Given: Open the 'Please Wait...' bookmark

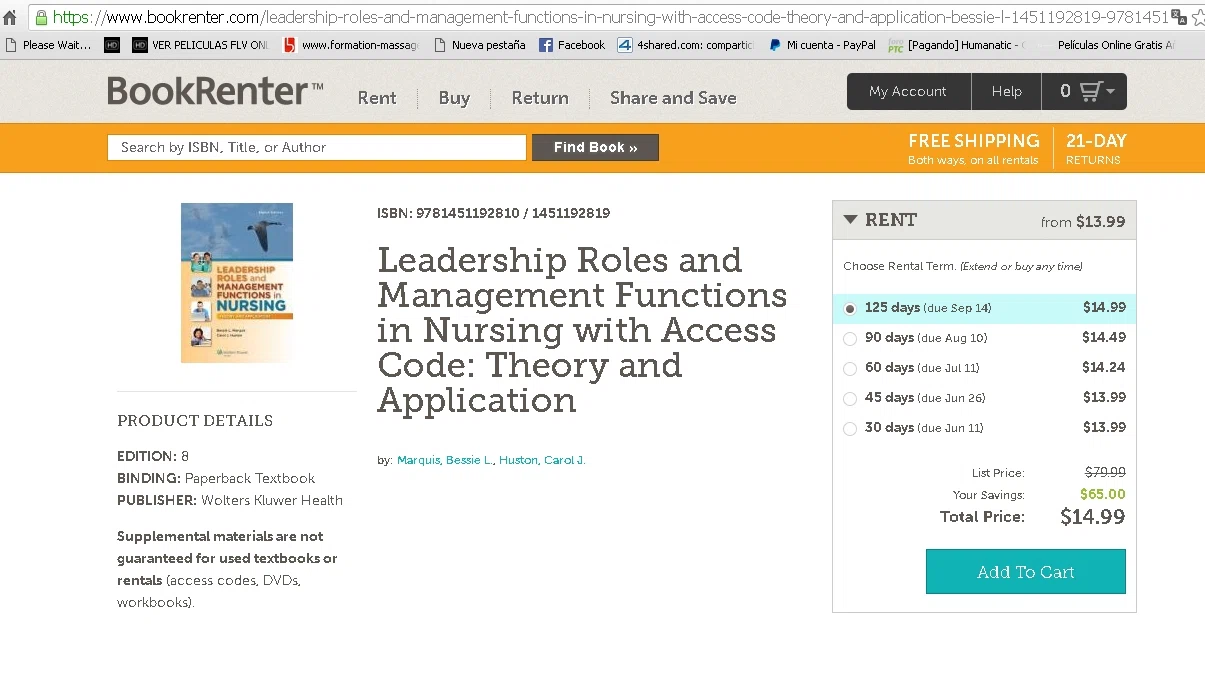Looking at the screenshot, I should (48, 45).
